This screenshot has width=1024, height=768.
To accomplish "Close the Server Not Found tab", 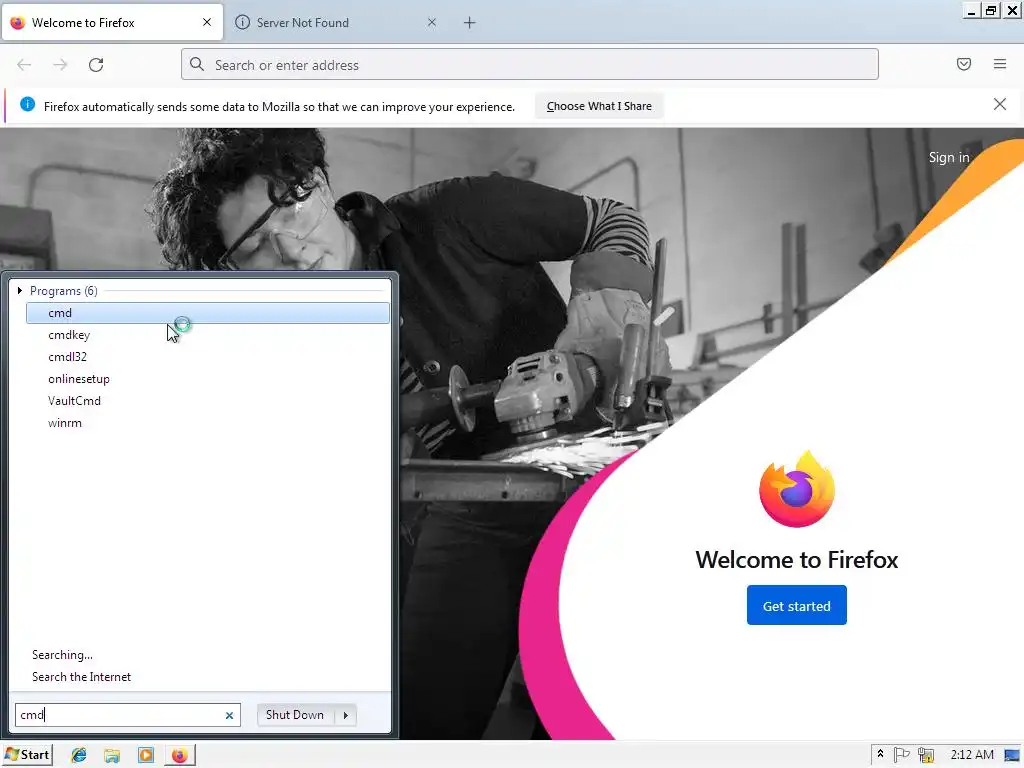I will pos(432,22).
